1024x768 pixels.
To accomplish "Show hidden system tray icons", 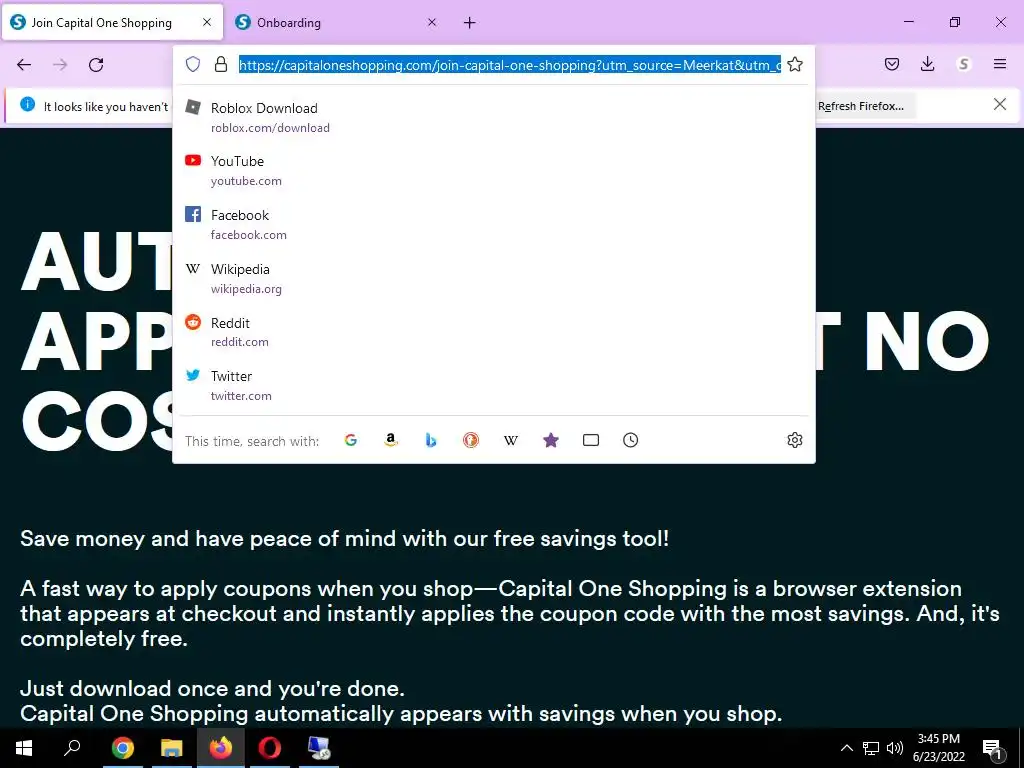I will pyautogui.click(x=846, y=748).
